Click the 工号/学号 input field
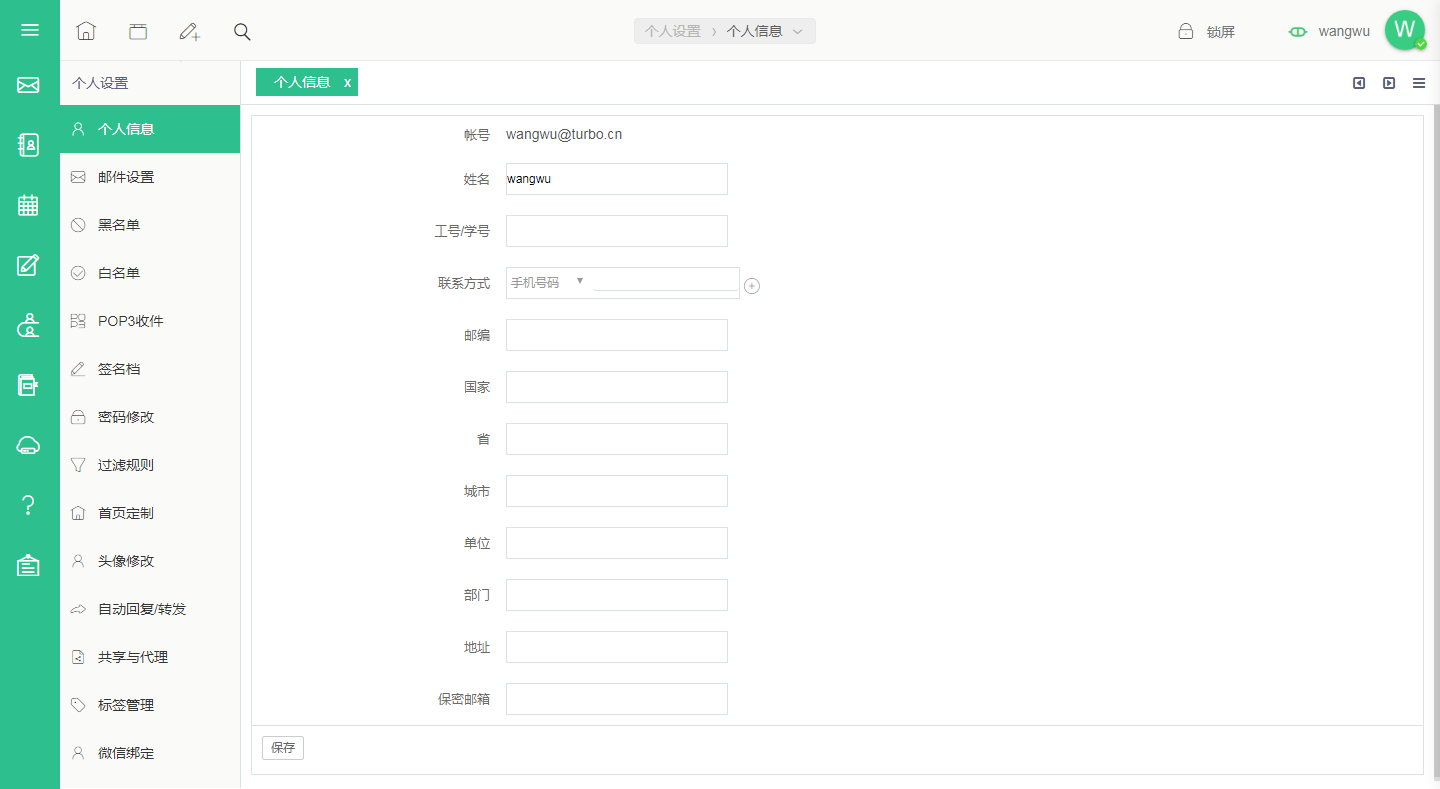Screen dimensions: 1440x789 (x=617, y=231)
